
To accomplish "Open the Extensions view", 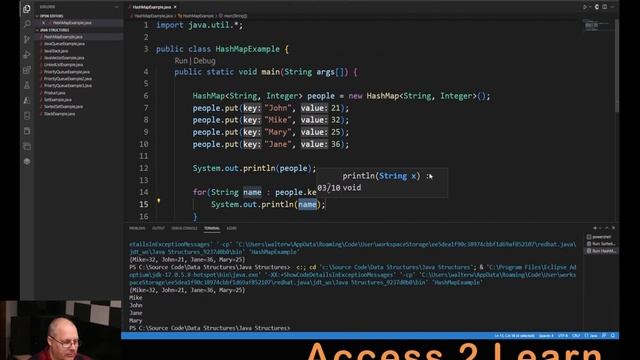I will tap(27, 70).
